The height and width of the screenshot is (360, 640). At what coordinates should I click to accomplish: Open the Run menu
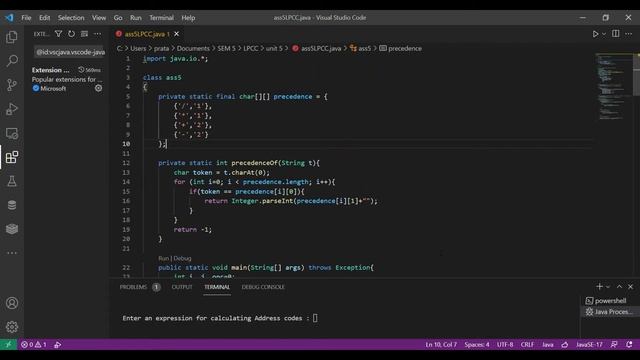[x=136, y=18]
